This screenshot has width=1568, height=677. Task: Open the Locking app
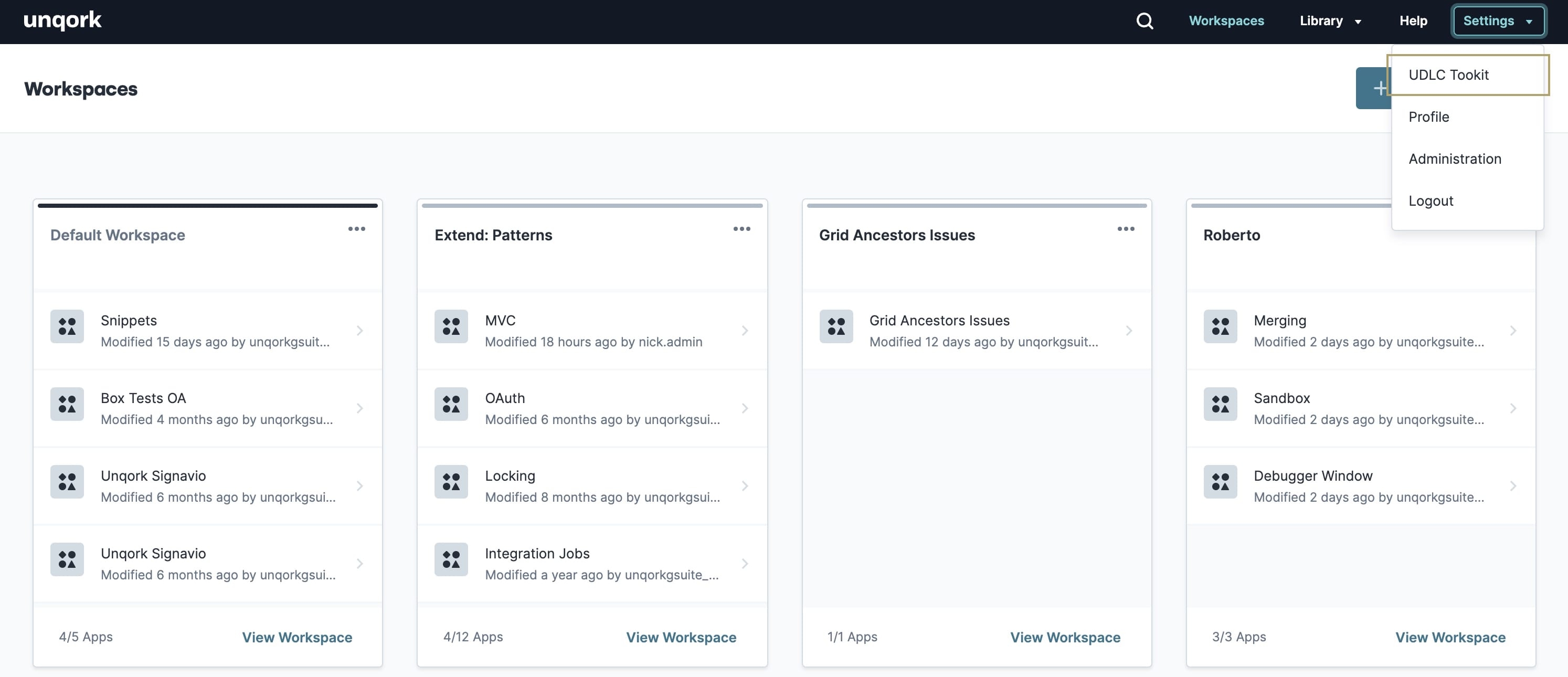point(591,486)
